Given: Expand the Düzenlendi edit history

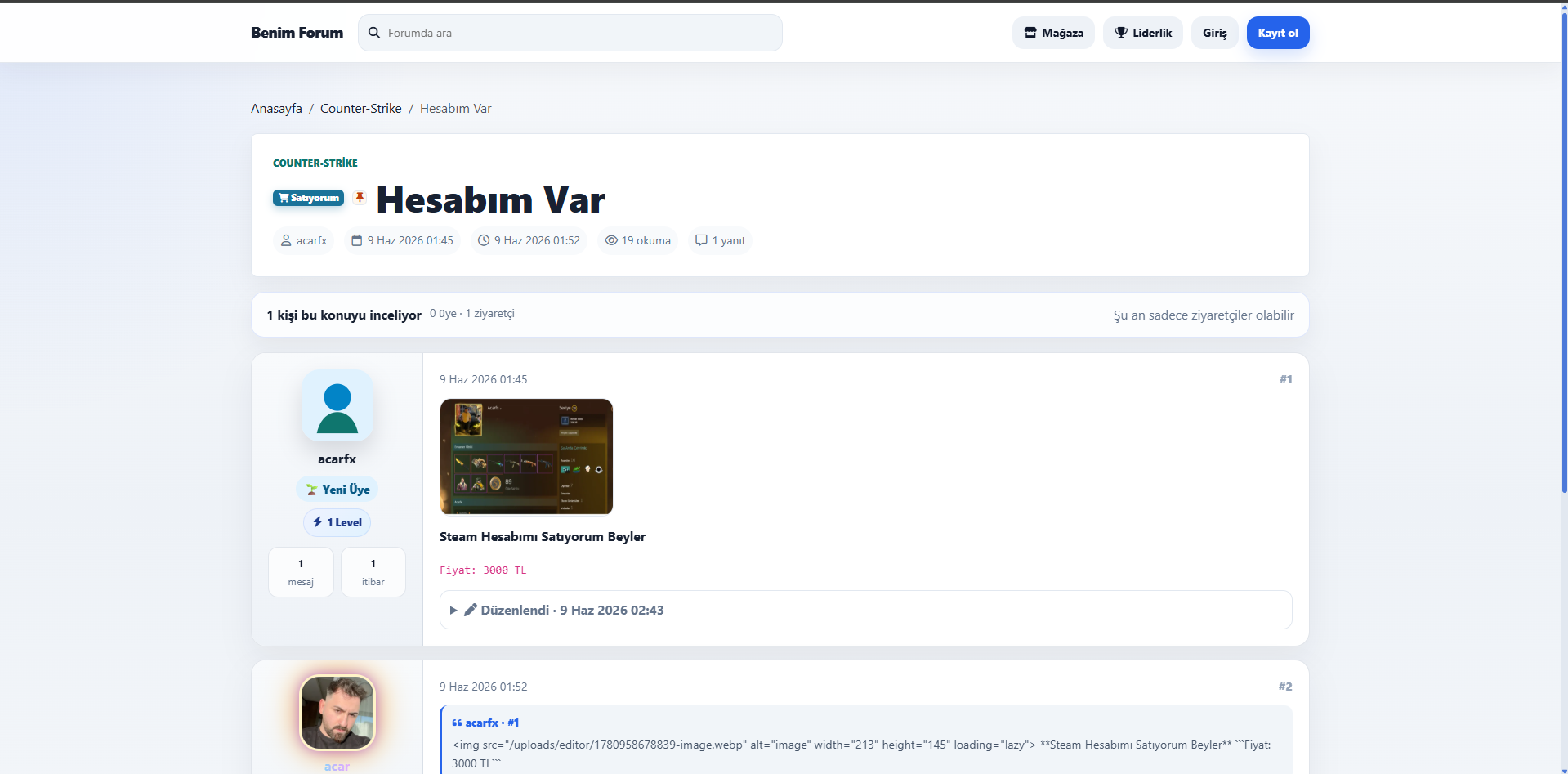Looking at the screenshot, I should click(865, 610).
